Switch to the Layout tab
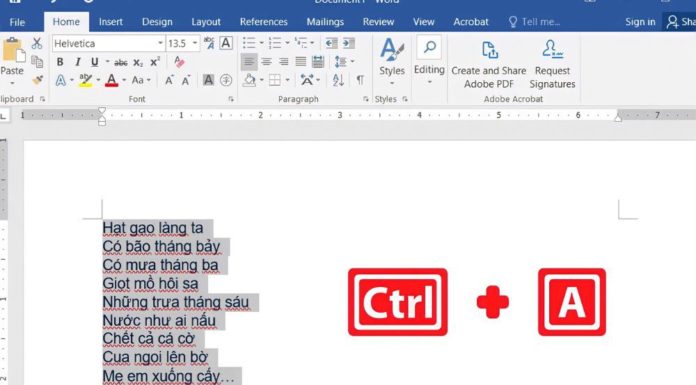Image resolution: width=696 pixels, height=385 pixels. pyautogui.click(x=206, y=22)
